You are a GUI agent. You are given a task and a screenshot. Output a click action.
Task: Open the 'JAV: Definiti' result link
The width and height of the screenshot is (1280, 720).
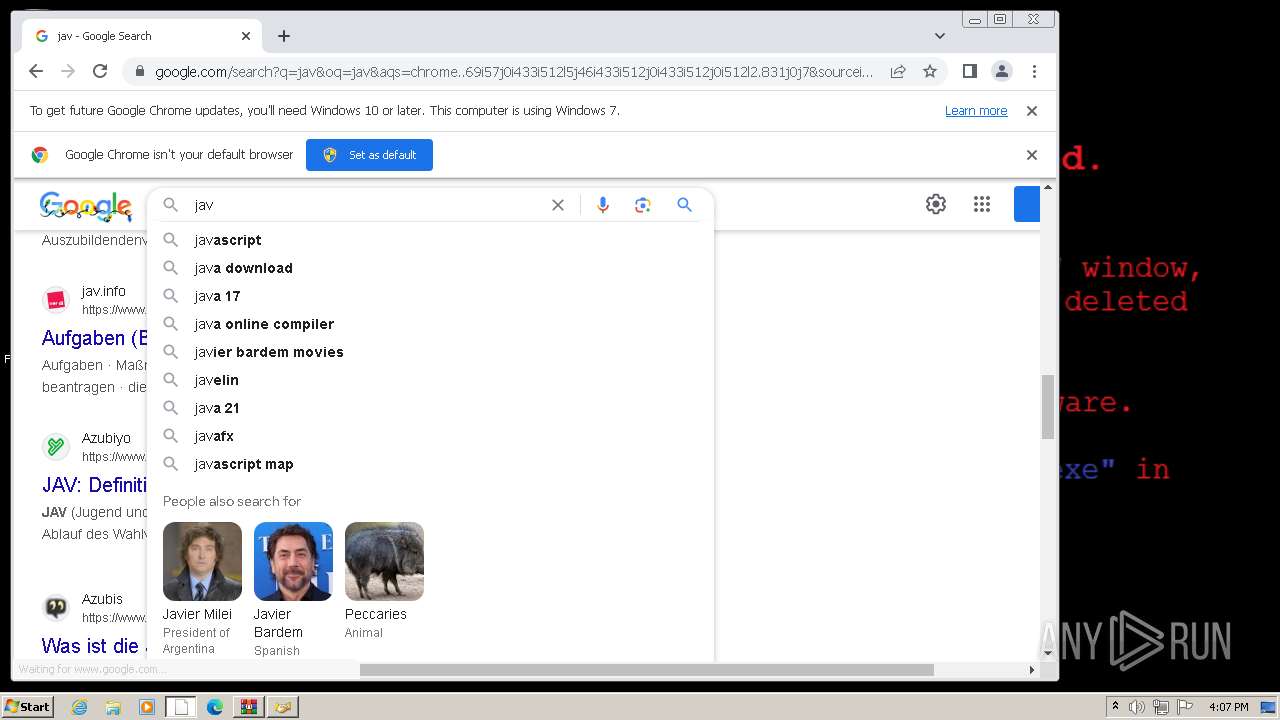pos(94,485)
